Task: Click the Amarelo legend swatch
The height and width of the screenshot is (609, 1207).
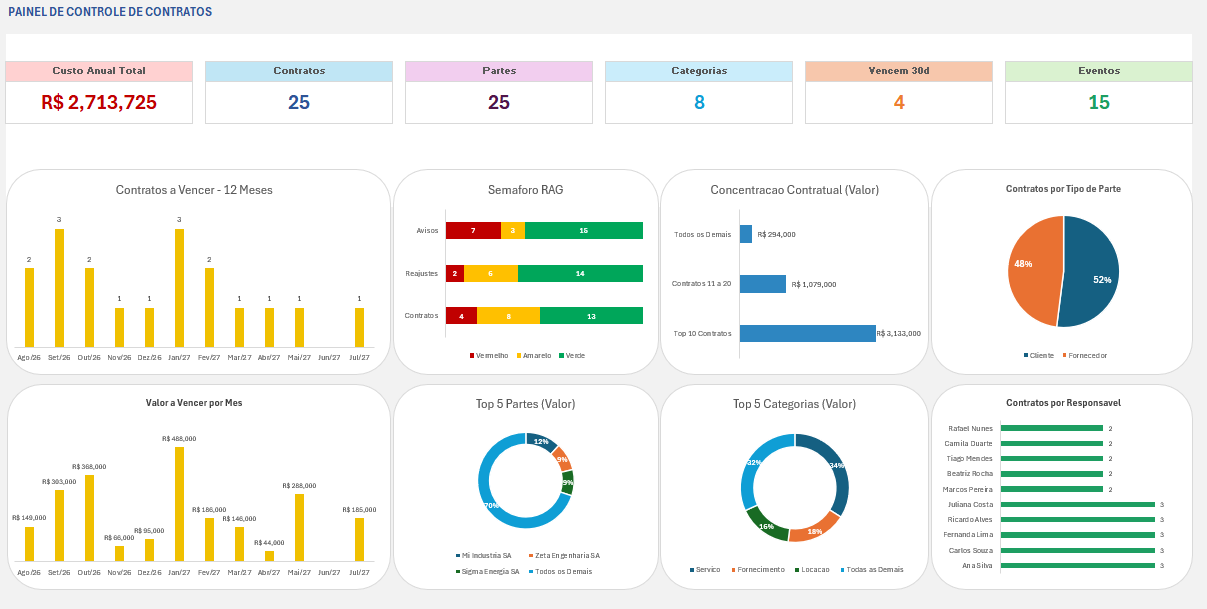Action: [519, 355]
